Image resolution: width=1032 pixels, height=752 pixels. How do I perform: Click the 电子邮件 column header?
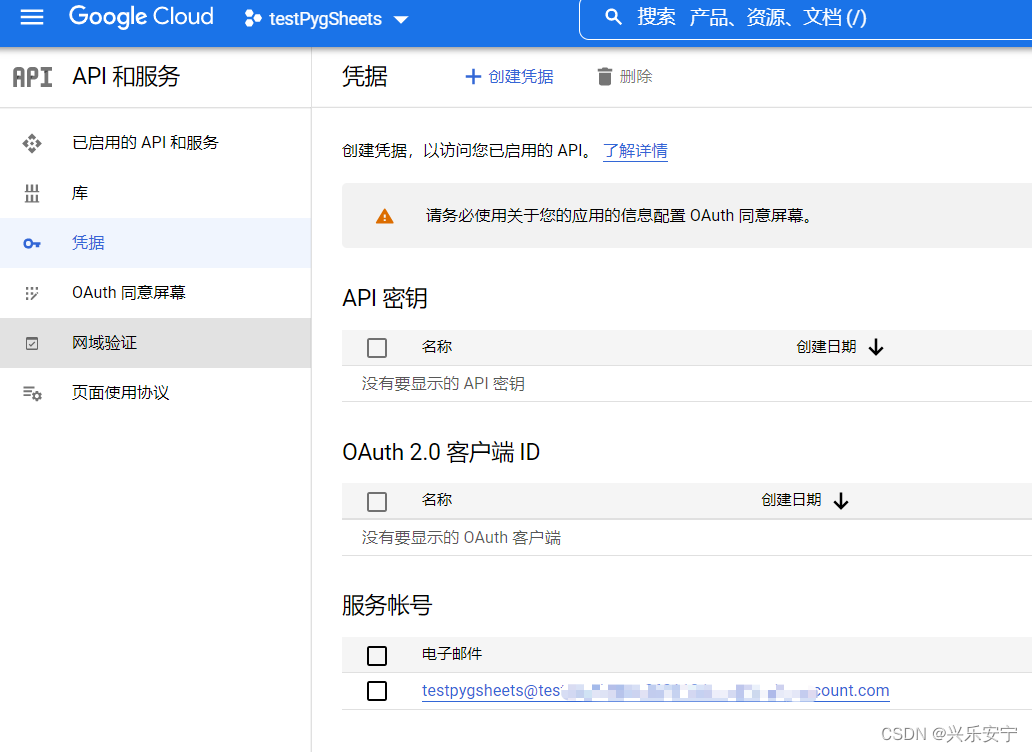pos(452,654)
